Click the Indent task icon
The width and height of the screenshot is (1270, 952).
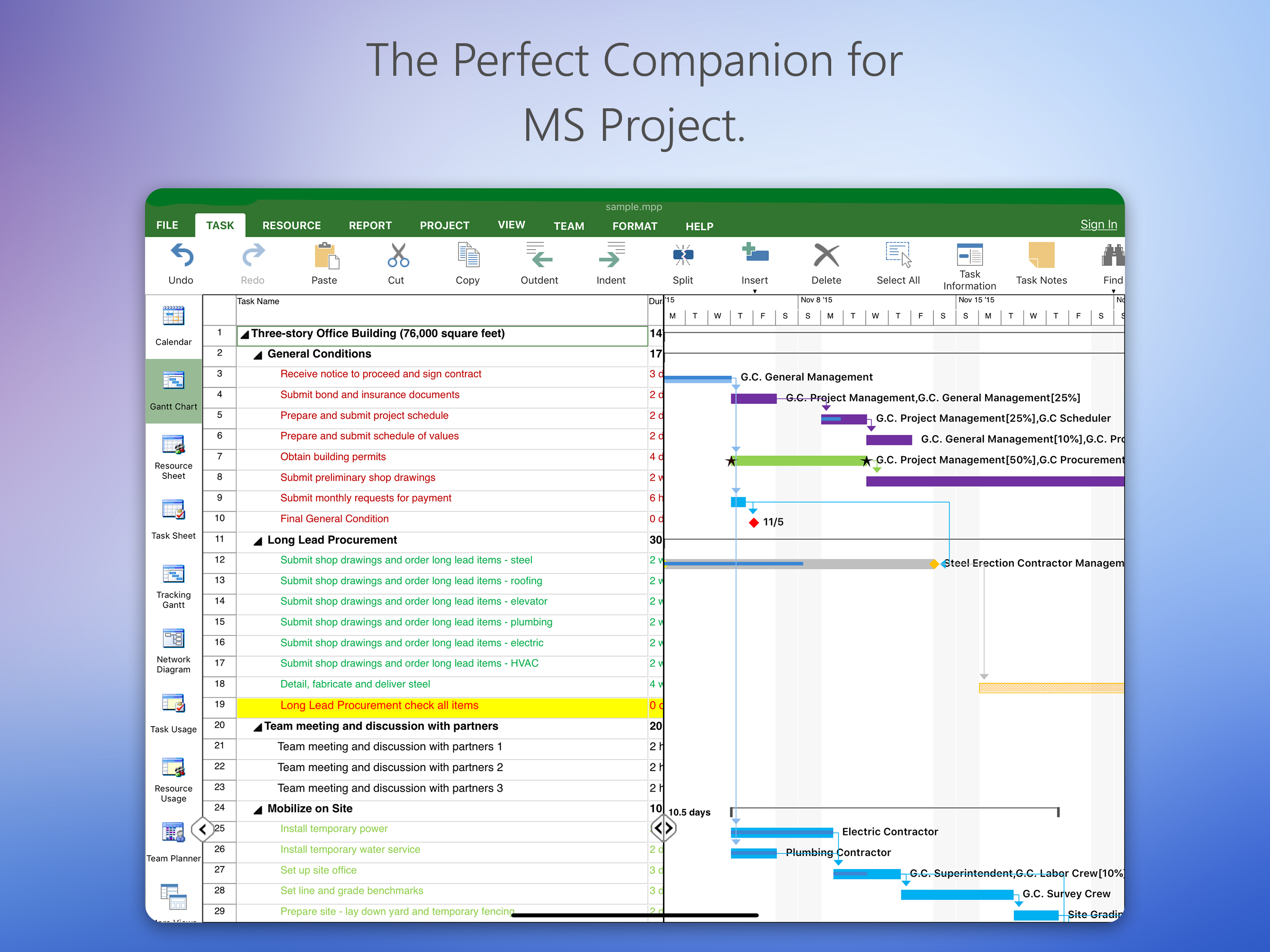click(611, 256)
